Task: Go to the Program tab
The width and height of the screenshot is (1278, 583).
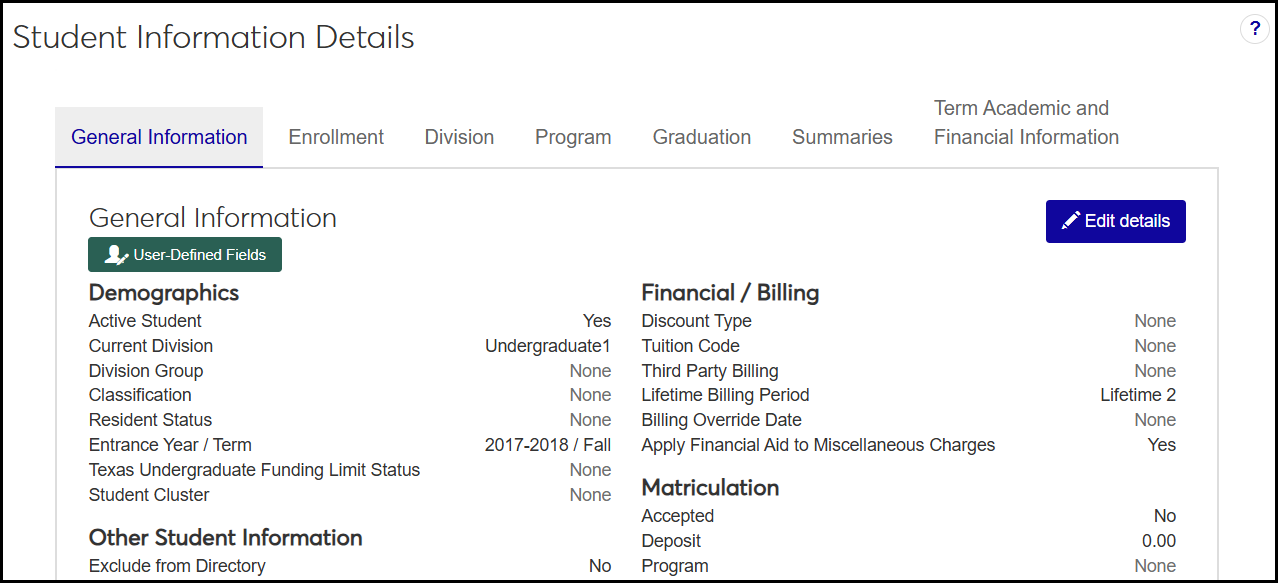Action: pos(573,137)
